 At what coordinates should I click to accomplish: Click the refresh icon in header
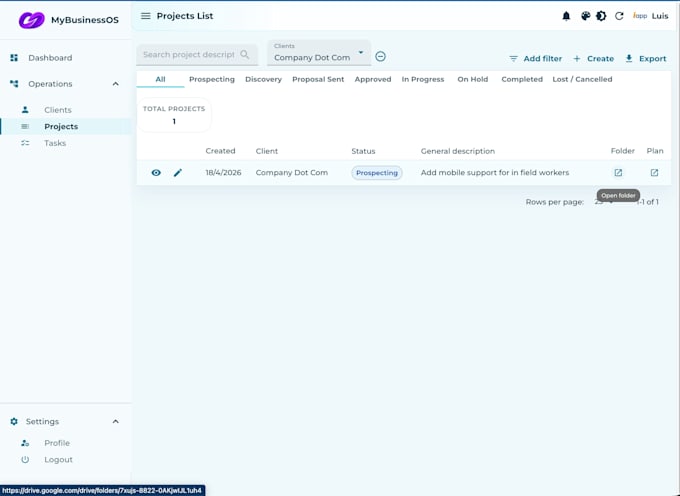click(619, 16)
